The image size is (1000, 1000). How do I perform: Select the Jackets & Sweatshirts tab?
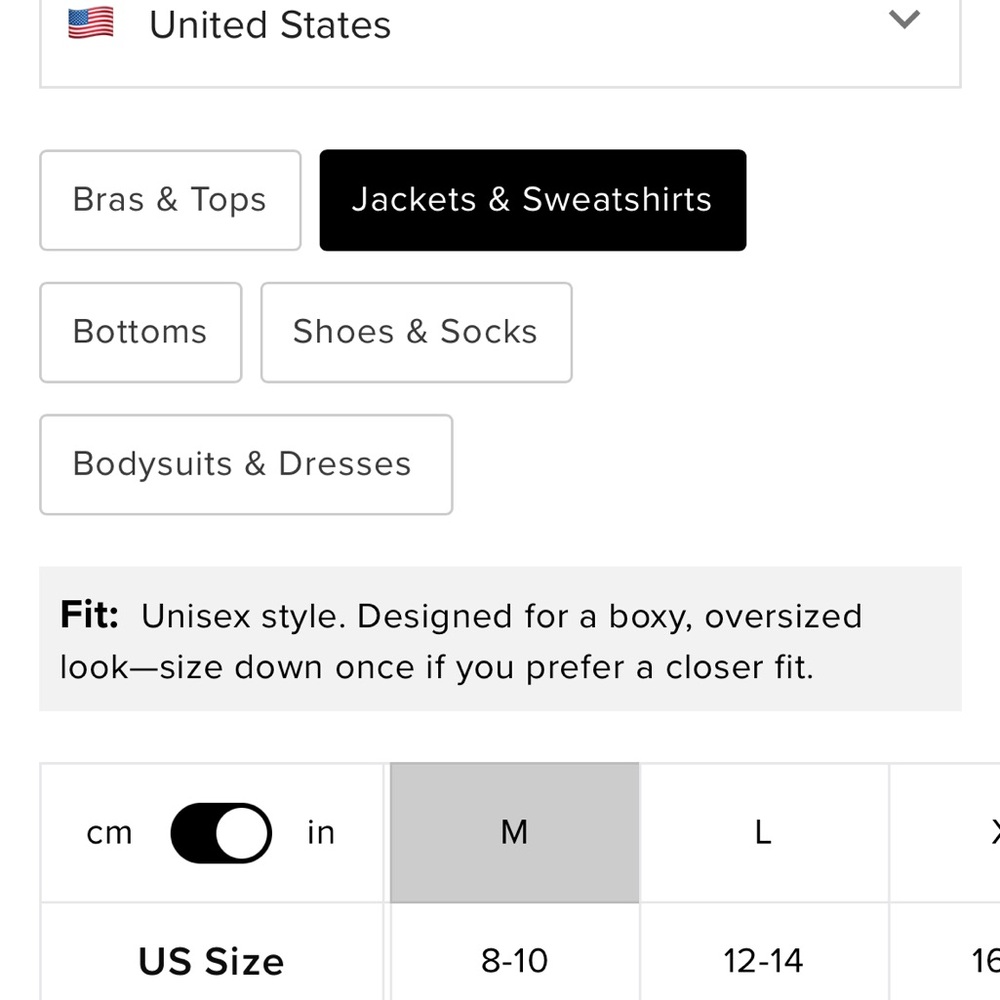(532, 200)
